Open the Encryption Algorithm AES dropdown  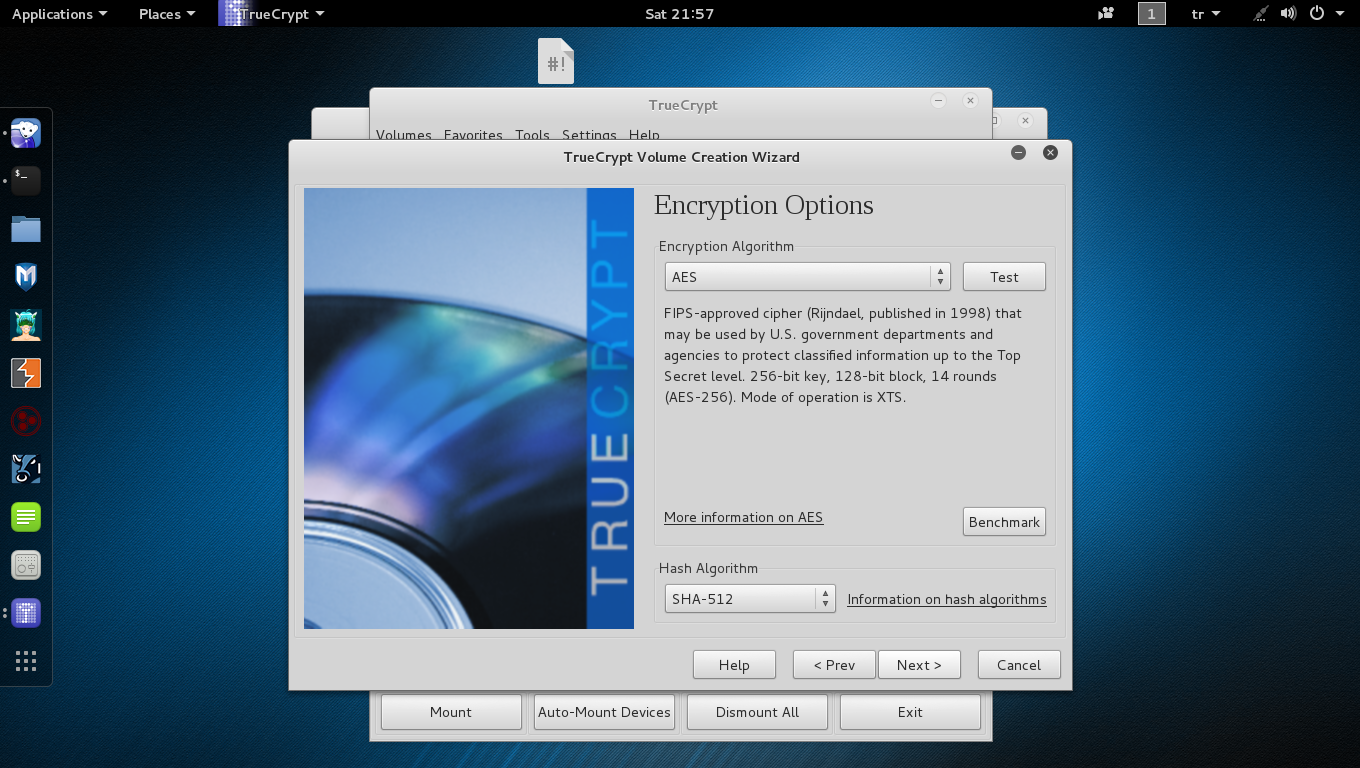pyautogui.click(x=807, y=277)
